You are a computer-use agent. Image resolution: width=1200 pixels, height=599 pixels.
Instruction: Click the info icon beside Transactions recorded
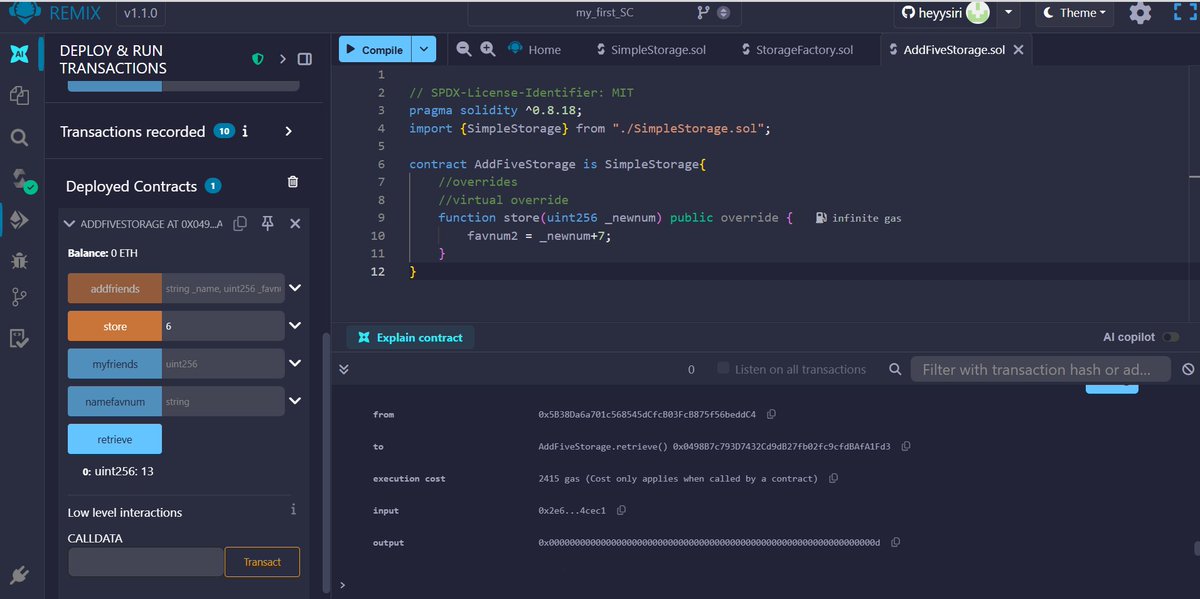pos(245,131)
